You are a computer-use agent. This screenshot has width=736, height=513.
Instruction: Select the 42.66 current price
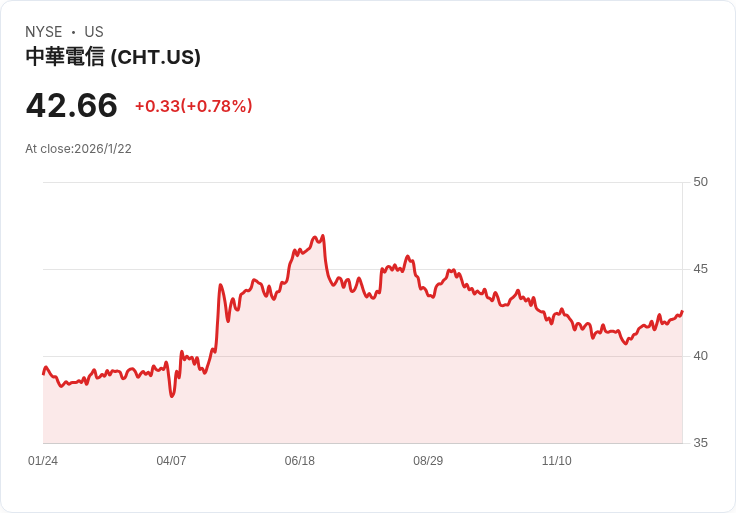(72, 105)
